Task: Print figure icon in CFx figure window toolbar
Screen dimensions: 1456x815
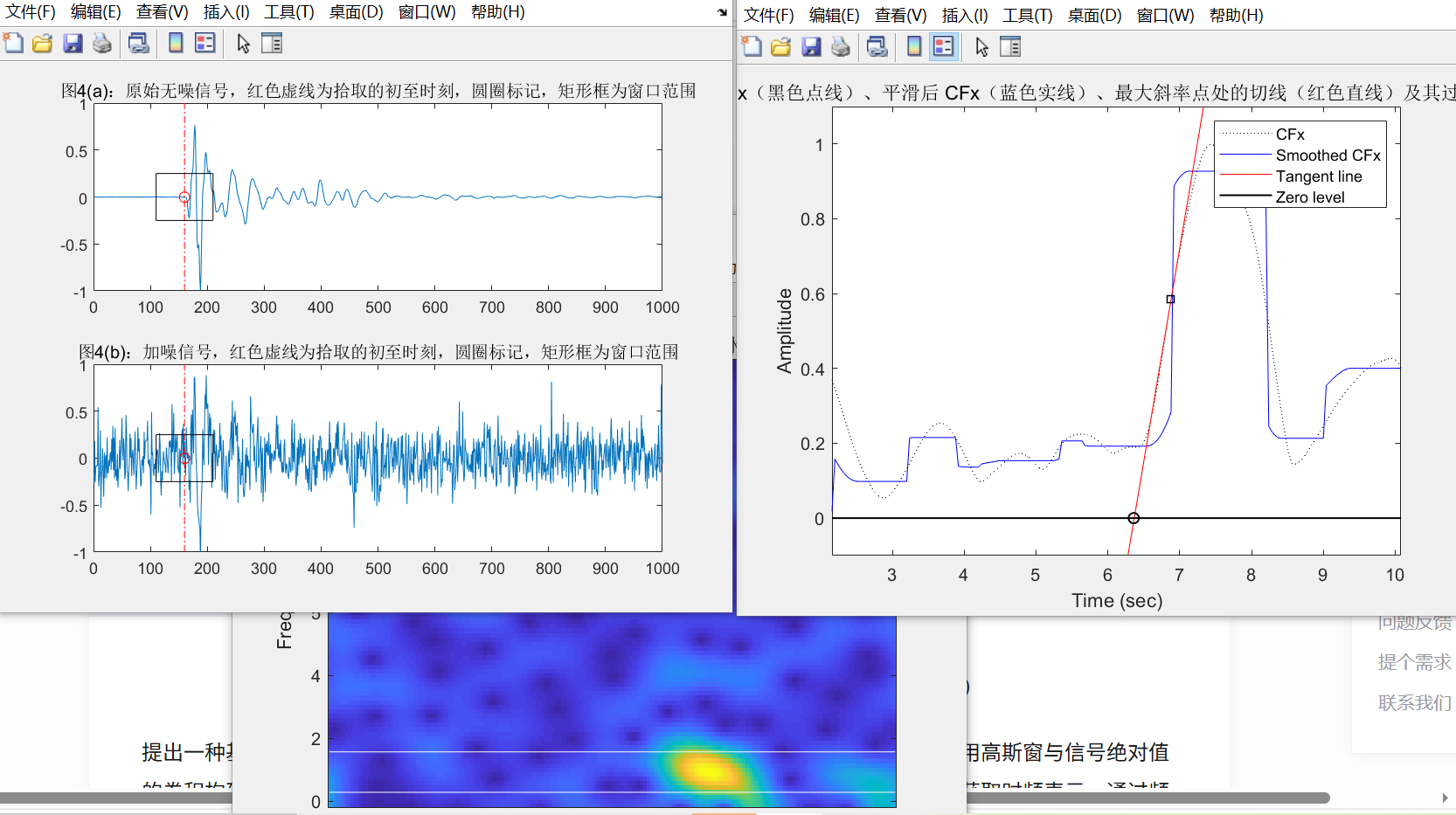Action: 841,46
